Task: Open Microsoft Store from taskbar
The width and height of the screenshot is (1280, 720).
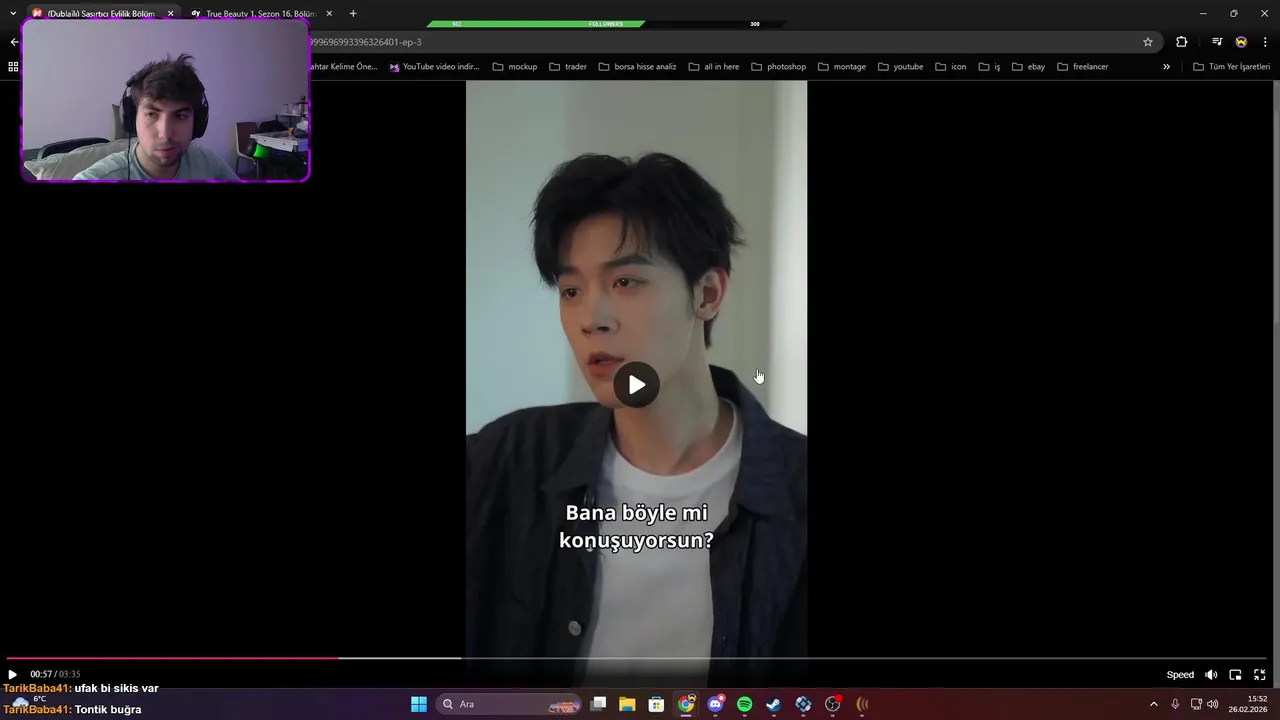Action: [x=656, y=704]
